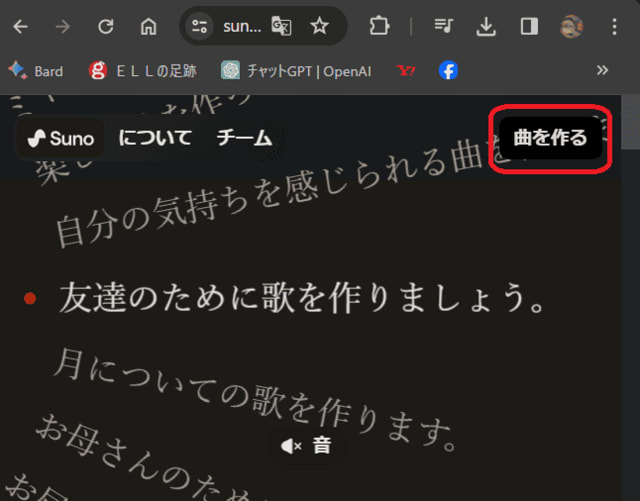This screenshot has height=501, width=640.
Task: Click the Google Translate icon in address bar
Action: click(281, 27)
